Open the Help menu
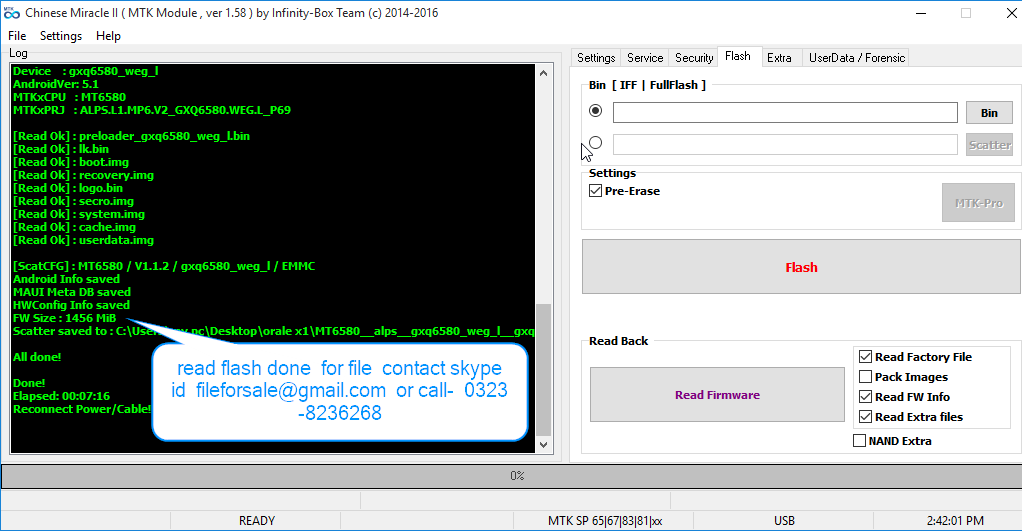This screenshot has height=531, width=1022. point(108,36)
